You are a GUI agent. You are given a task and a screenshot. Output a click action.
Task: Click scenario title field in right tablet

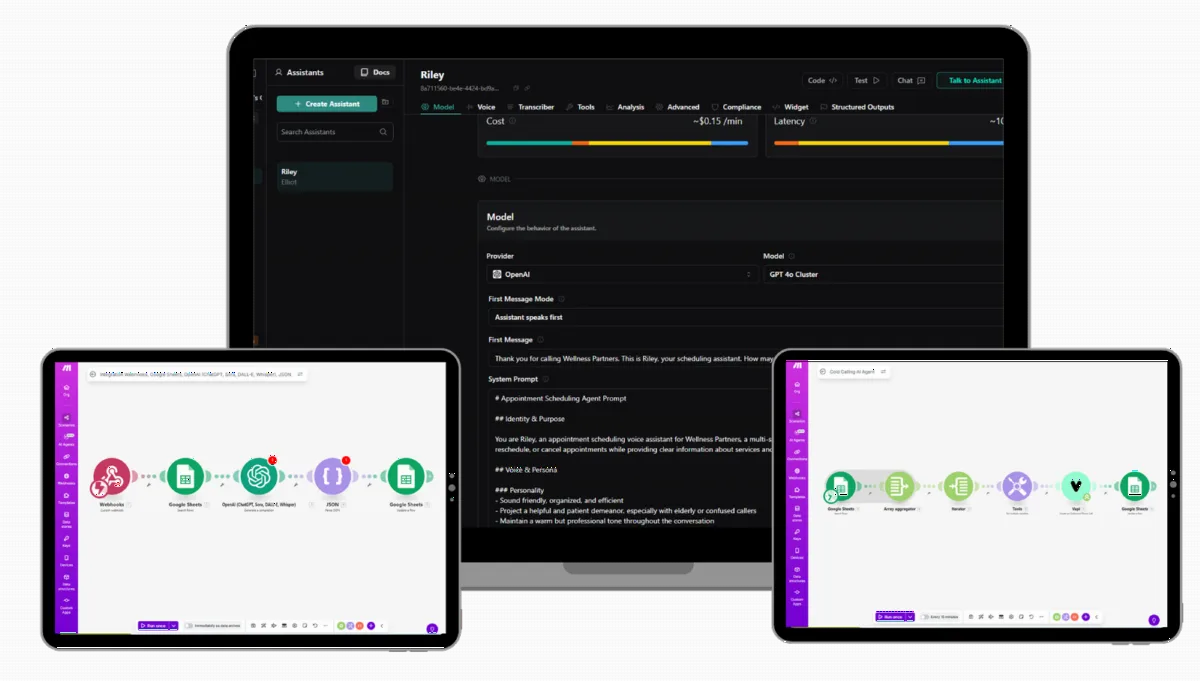pos(853,371)
